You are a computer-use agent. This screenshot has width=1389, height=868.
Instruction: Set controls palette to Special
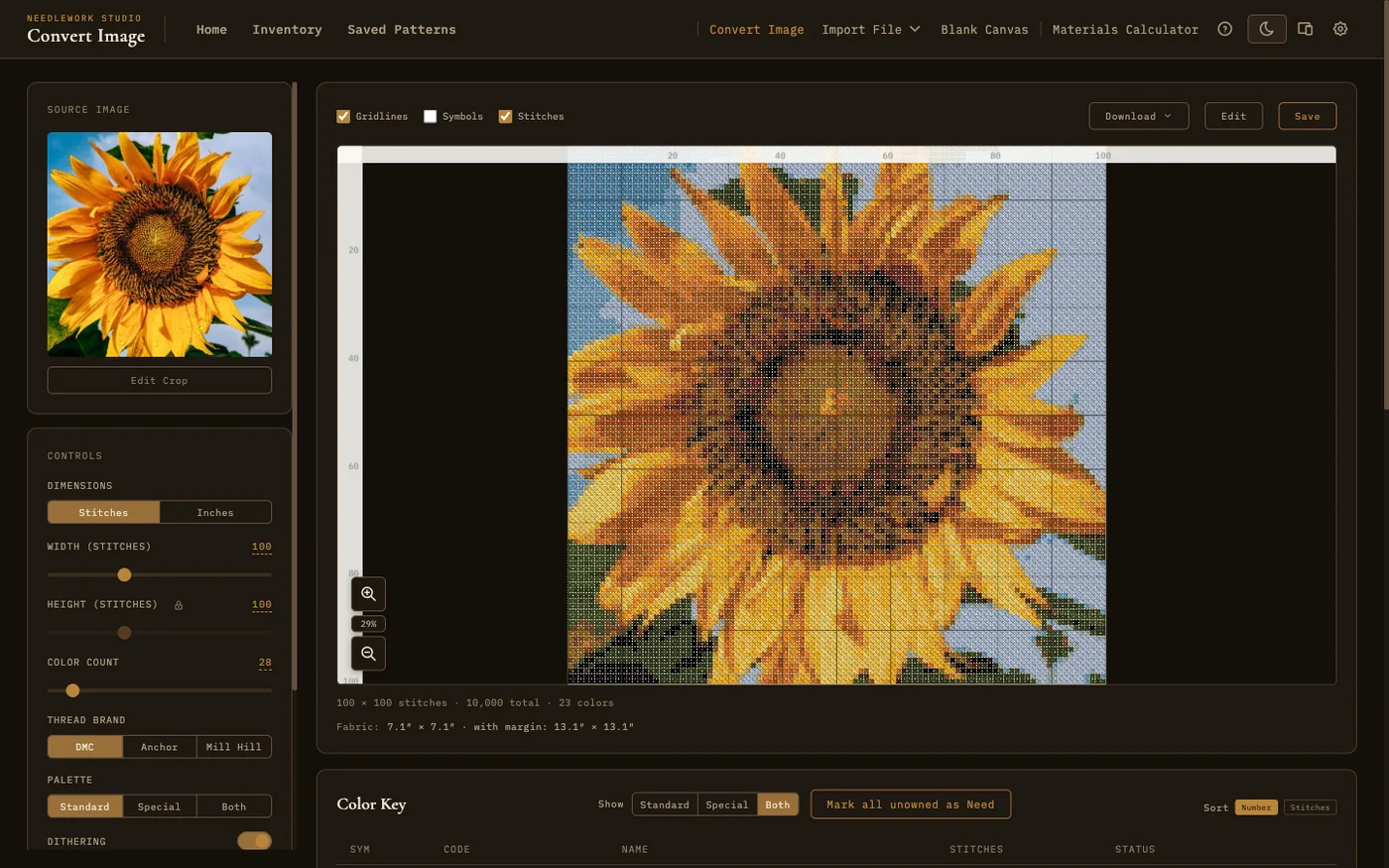[x=159, y=806]
